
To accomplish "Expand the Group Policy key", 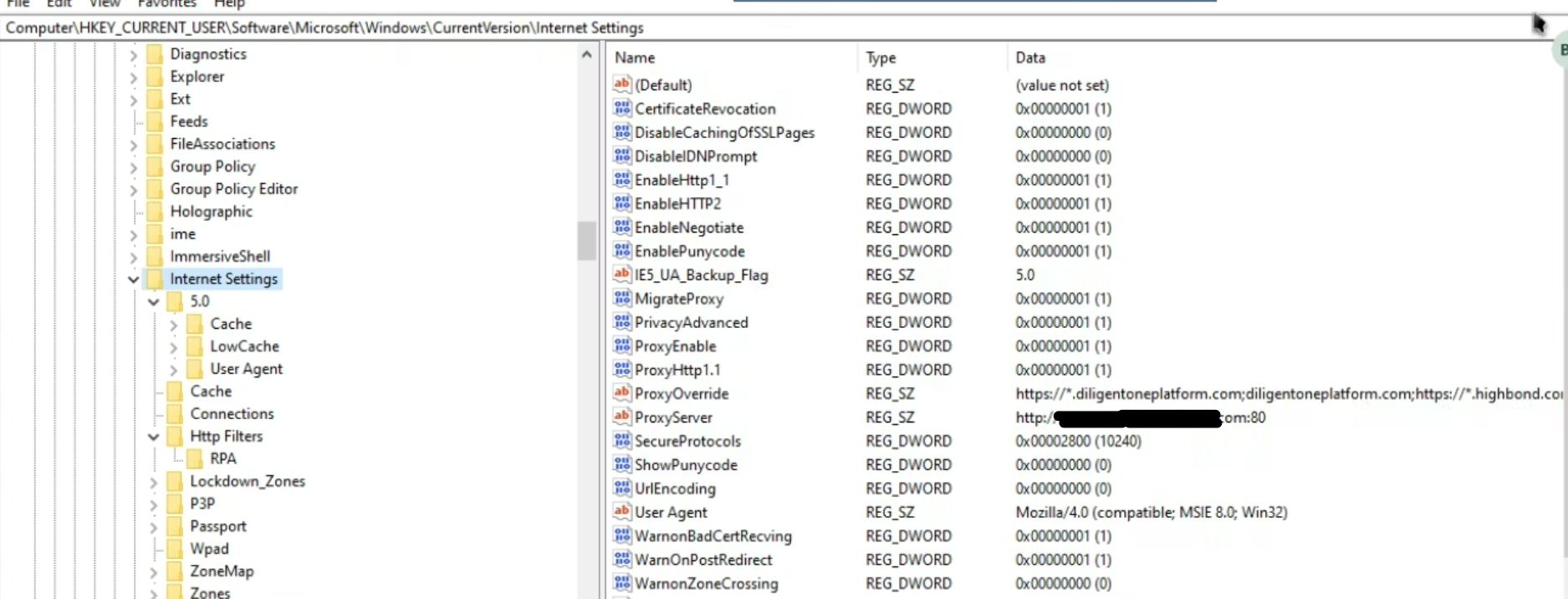I will coord(134,167).
